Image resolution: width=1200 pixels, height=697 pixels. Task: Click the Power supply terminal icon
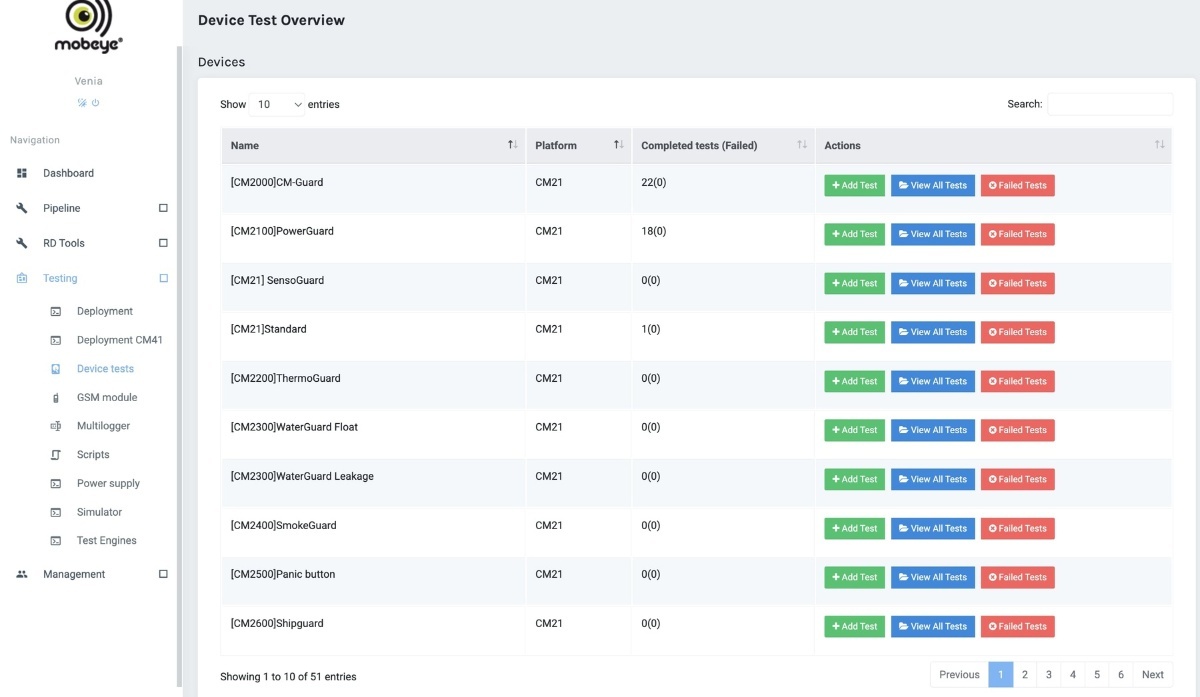pos(56,484)
